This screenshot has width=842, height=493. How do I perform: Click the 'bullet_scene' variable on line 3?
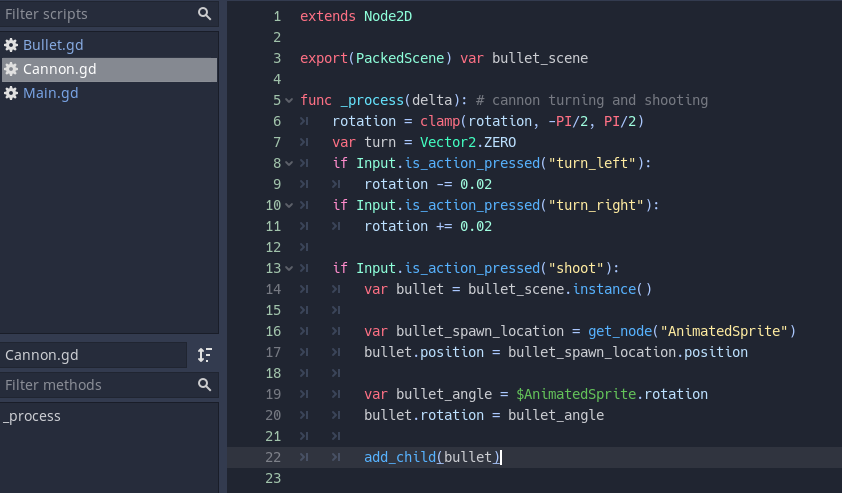pyautogui.click(x=540, y=59)
